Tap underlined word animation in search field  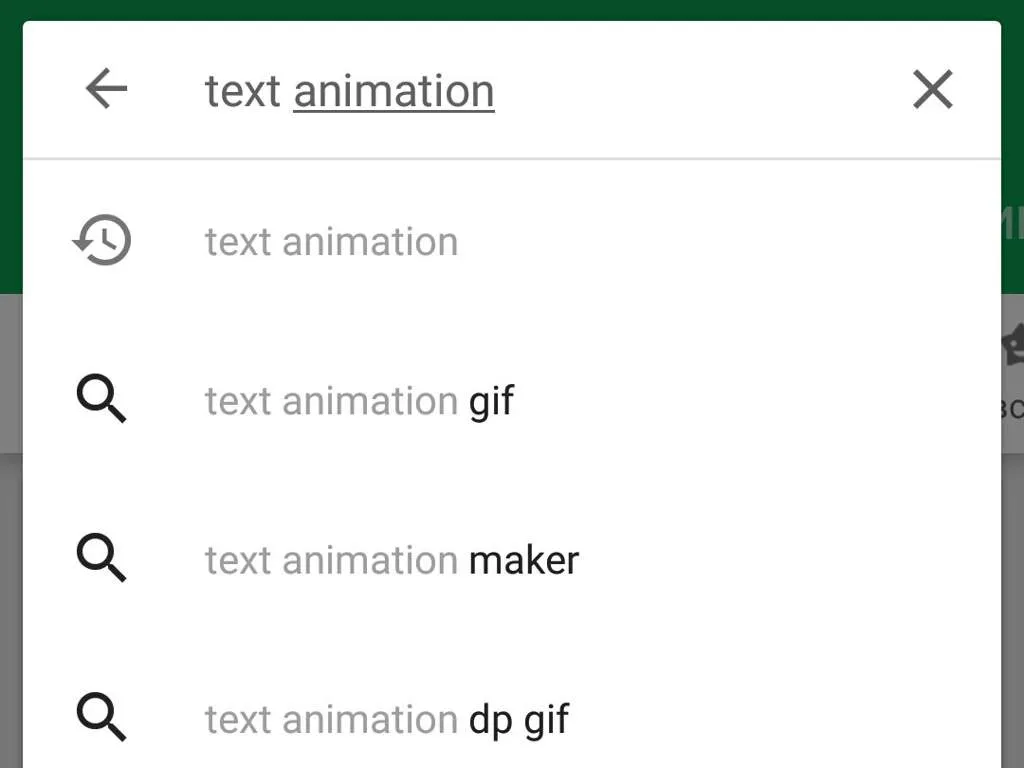pyautogui.click(x=394, y=91)
